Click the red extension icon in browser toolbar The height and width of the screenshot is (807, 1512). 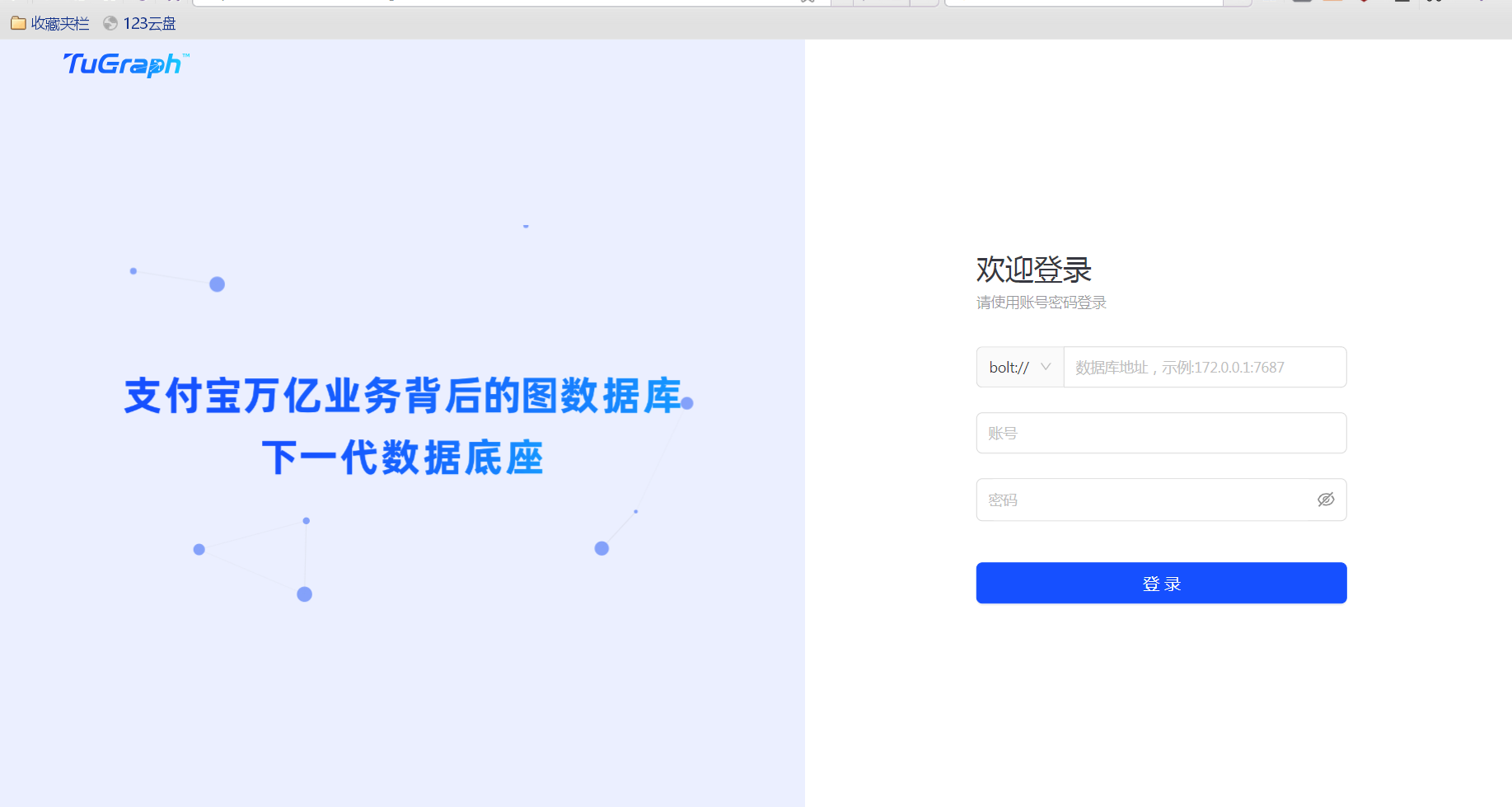click(1364, 2)
